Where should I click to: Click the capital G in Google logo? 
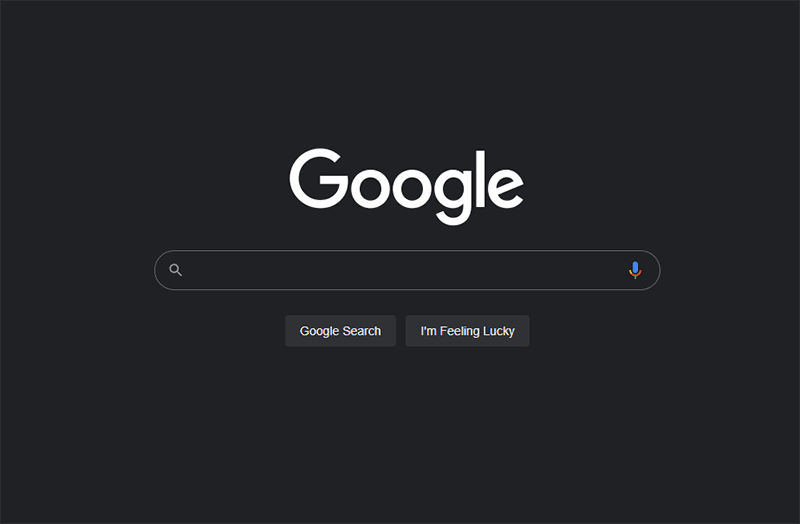click(319, 179)
